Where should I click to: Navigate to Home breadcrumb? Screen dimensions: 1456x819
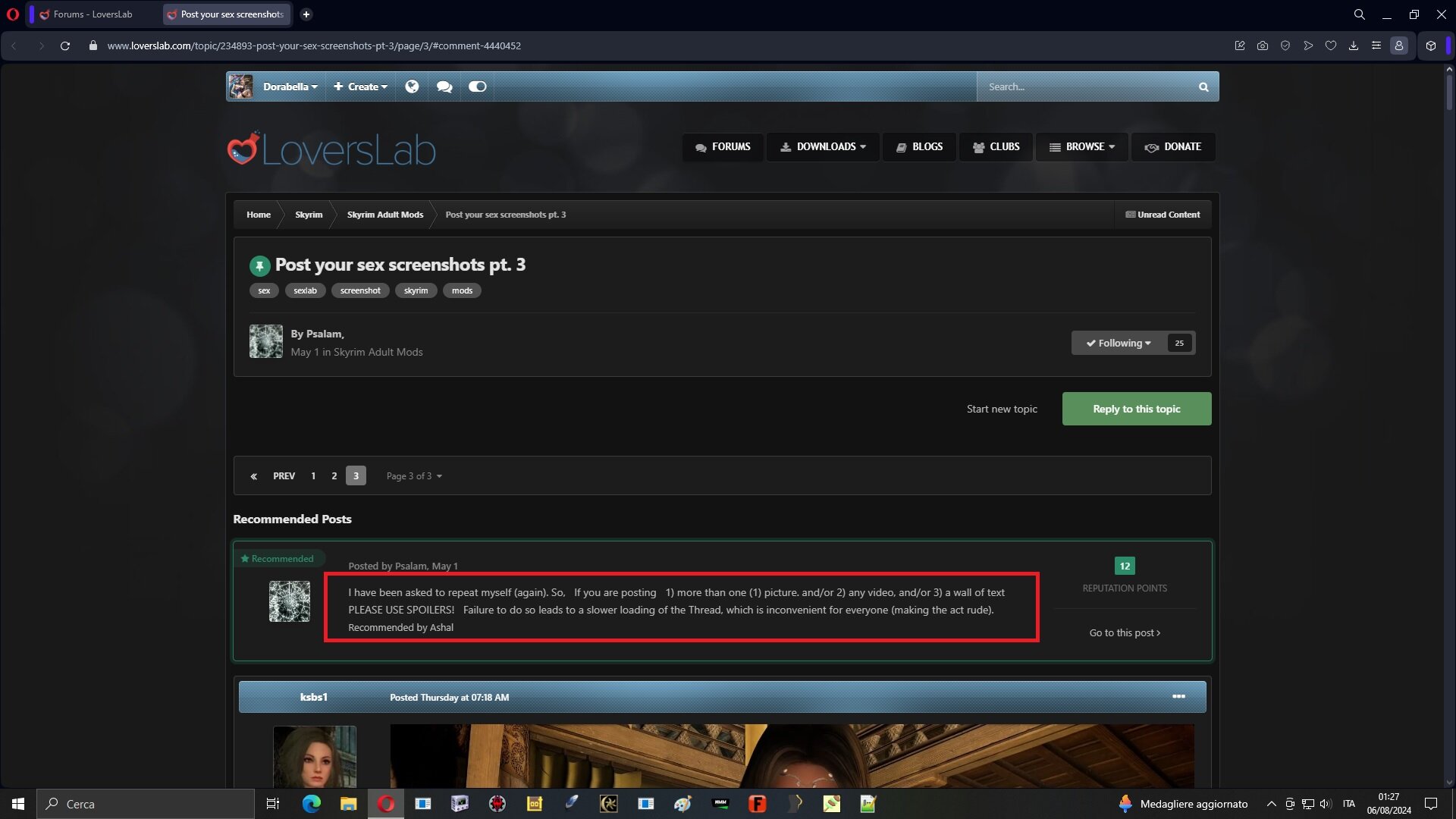pyautogui.click(x=259, y=215)
